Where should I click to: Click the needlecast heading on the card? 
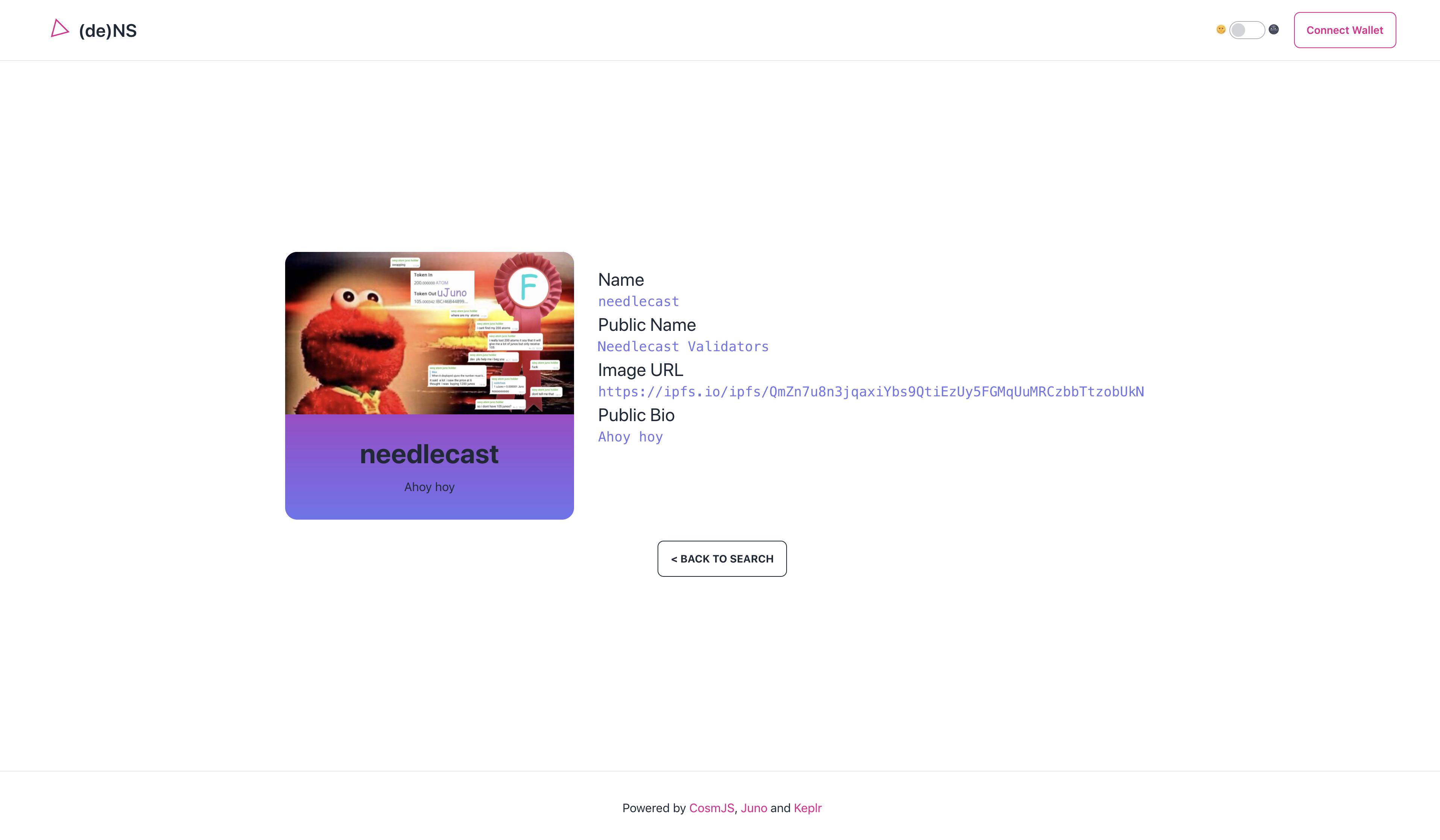429,455
